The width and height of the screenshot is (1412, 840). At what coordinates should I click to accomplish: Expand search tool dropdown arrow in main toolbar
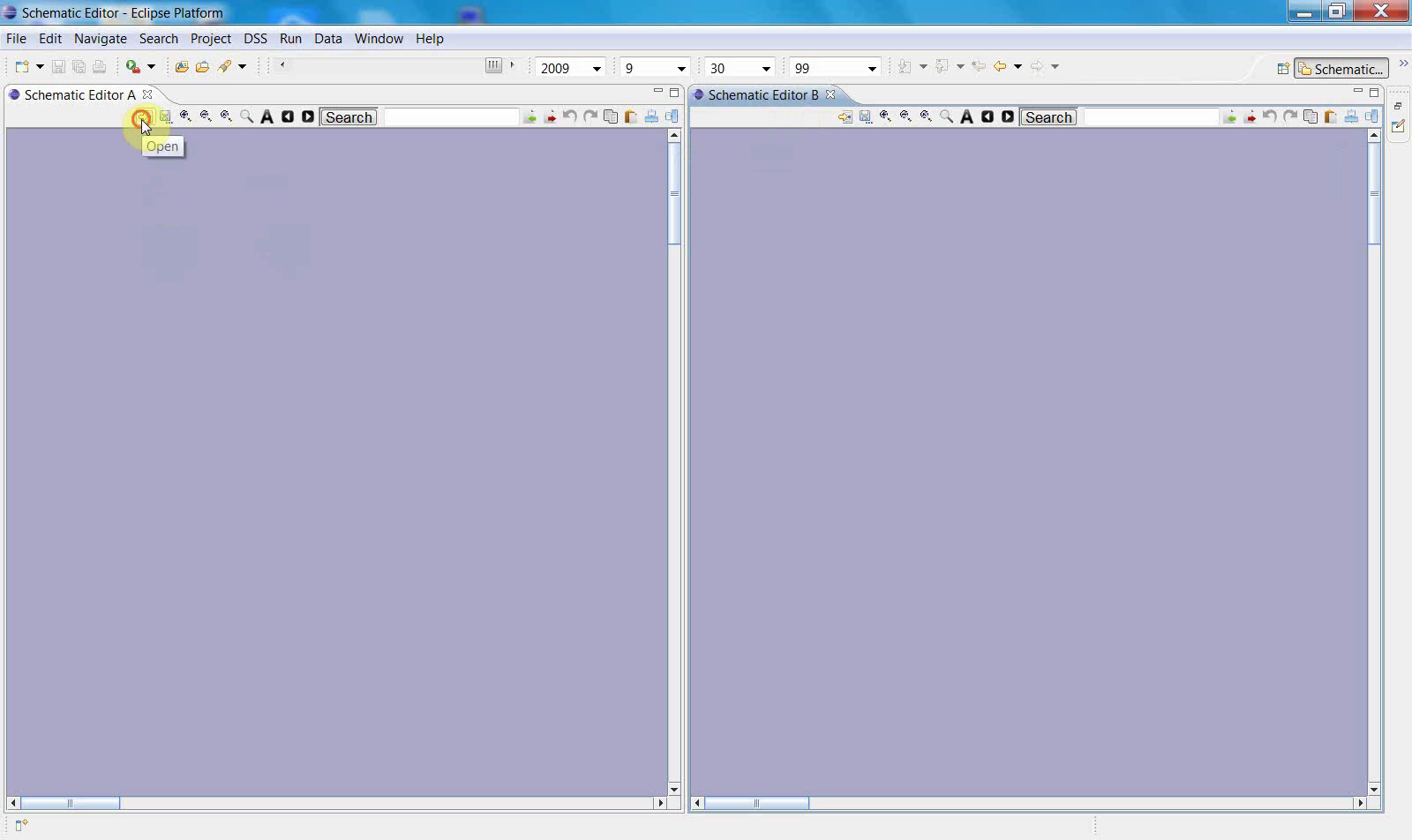tap(242, 67)
